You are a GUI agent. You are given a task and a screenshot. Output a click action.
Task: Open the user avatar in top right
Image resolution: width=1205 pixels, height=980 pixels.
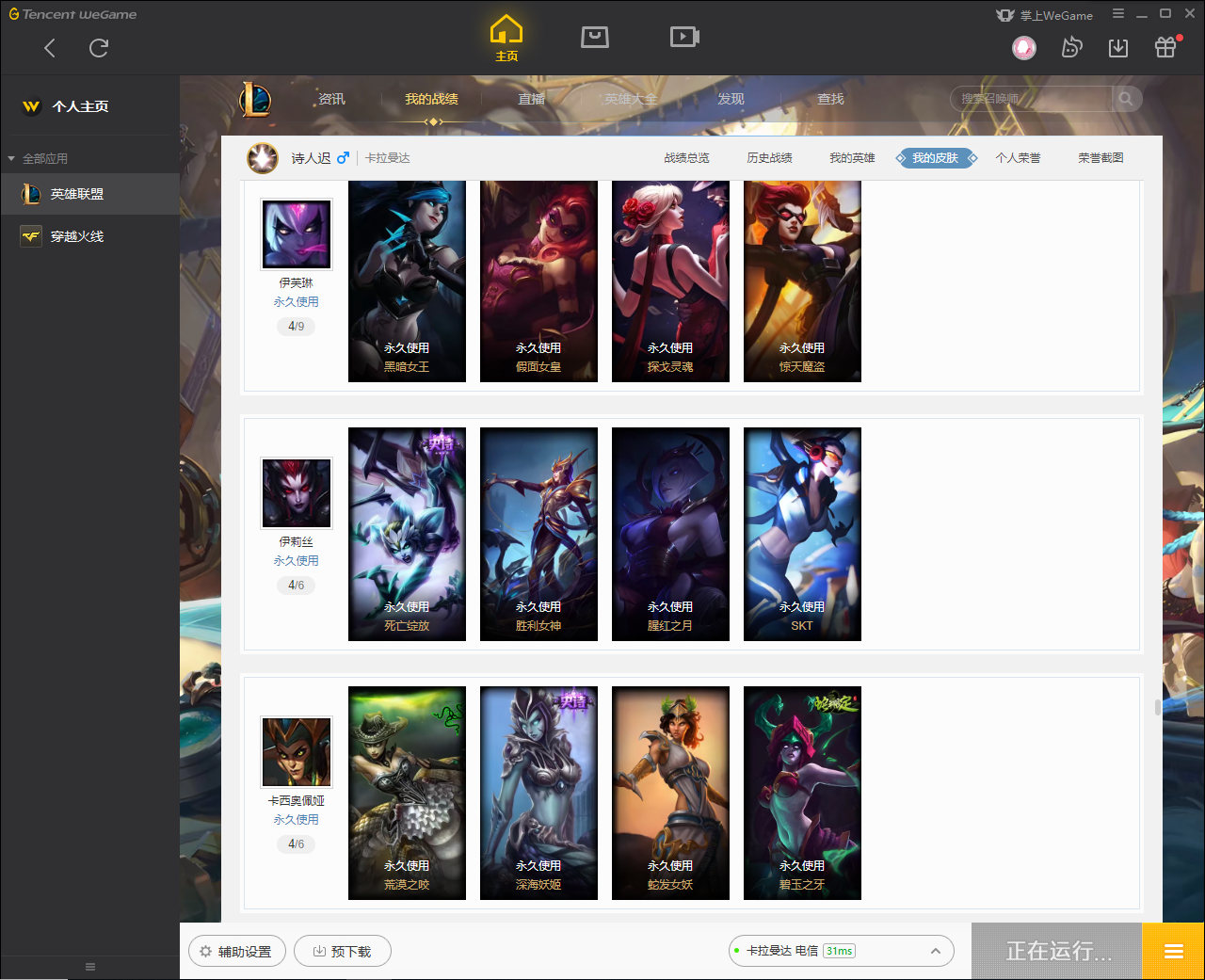(1024, 47)
